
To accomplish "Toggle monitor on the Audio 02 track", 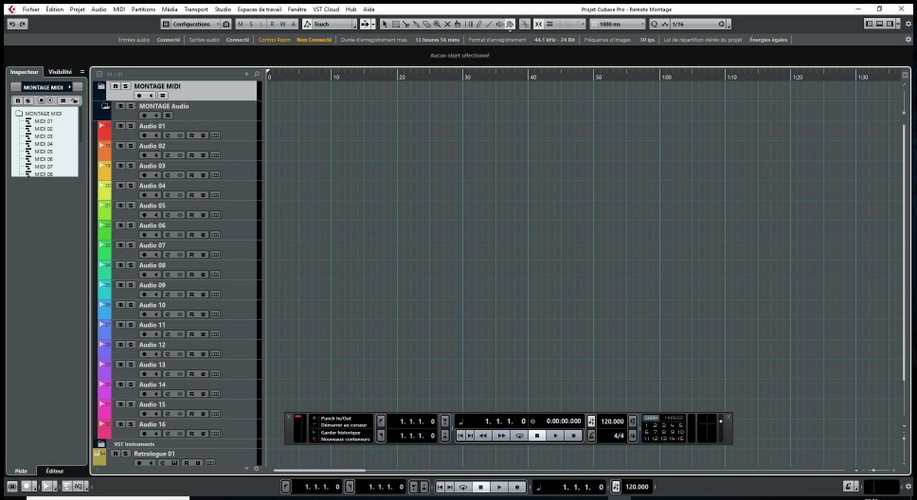I will click(155, 156).
